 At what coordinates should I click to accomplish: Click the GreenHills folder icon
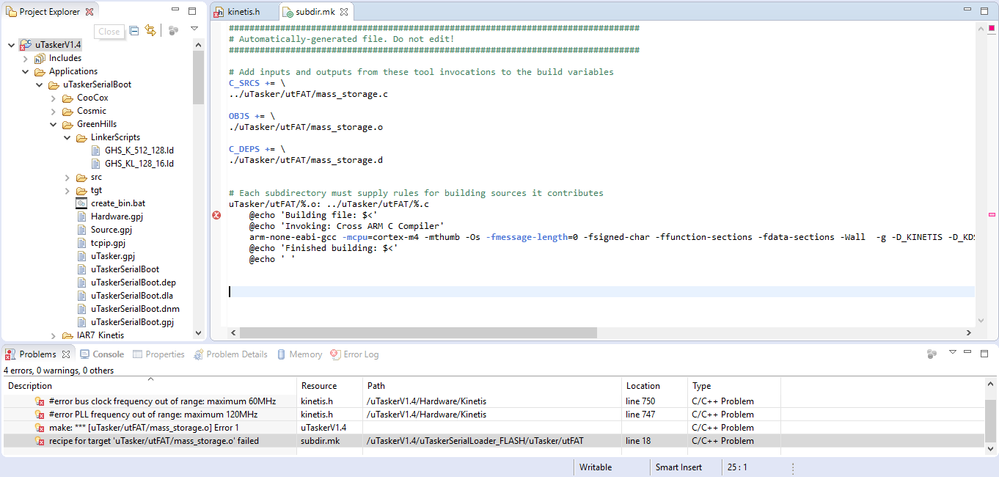pyautogui.click(x=68, y=124)
